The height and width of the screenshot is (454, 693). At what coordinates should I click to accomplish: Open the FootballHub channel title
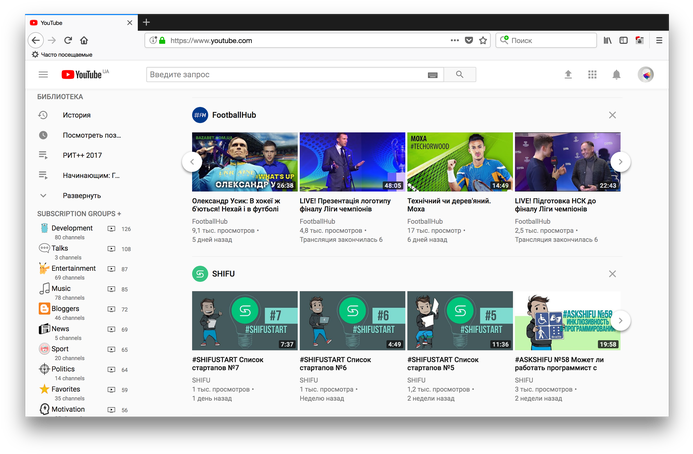pyautogui.click(x=234, y=115)
